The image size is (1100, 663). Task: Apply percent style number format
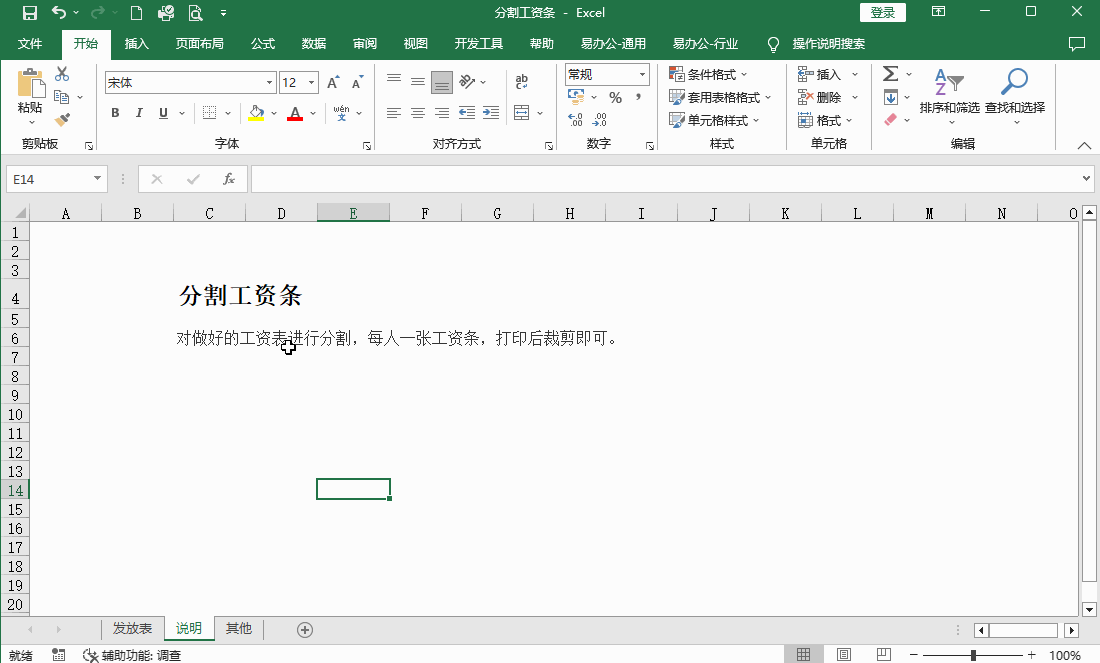pyautogui.click(x=615, y=98)
